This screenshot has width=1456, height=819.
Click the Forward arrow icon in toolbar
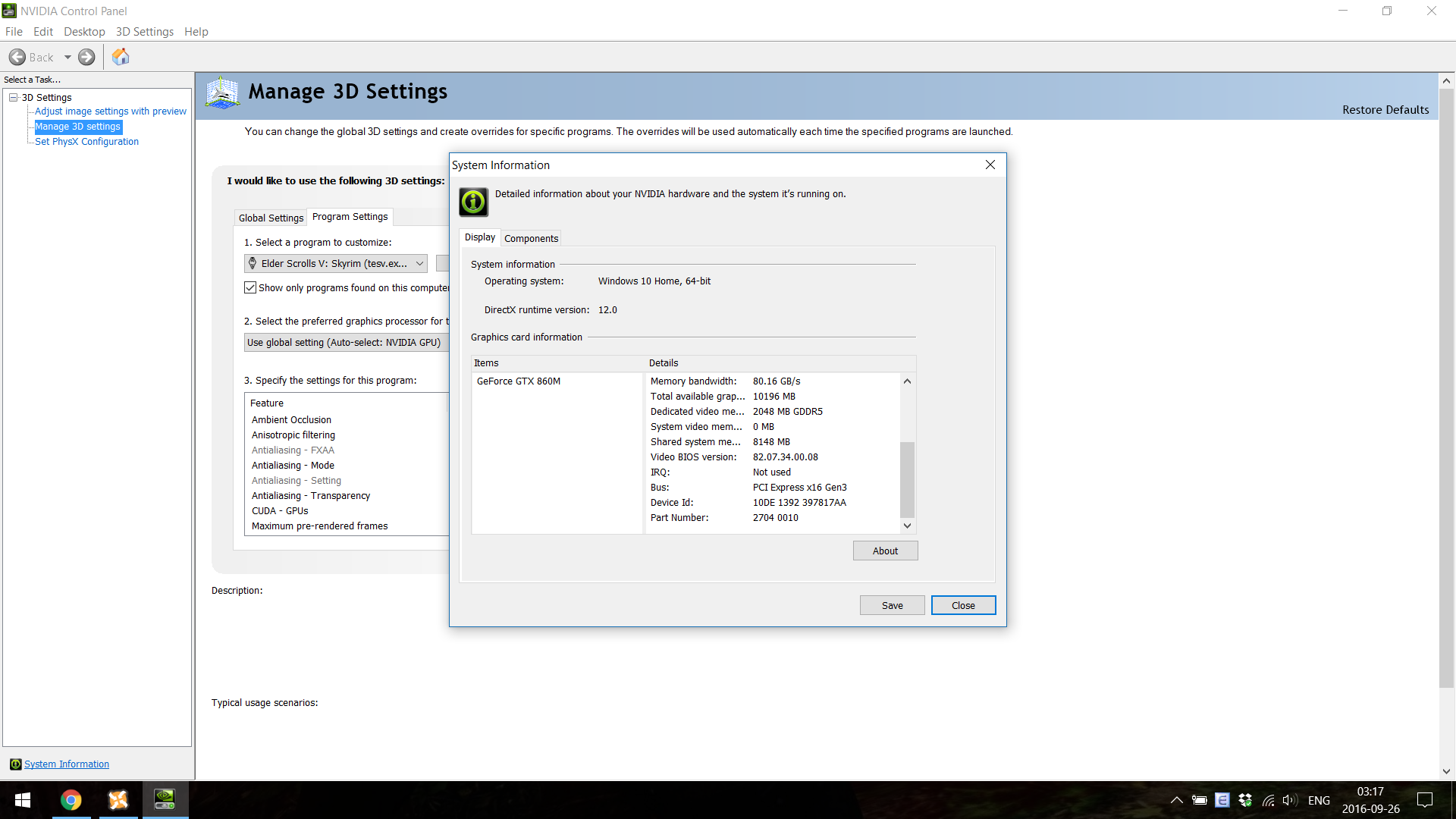pyautogui.click(x=87, y=57)
